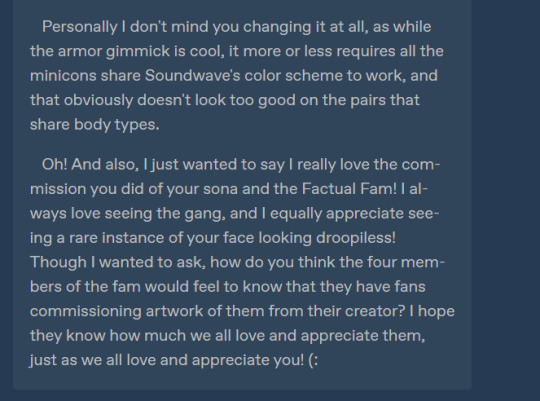
Task: Click the word "Though" starting a sentence
Action: tap(58, 262)
